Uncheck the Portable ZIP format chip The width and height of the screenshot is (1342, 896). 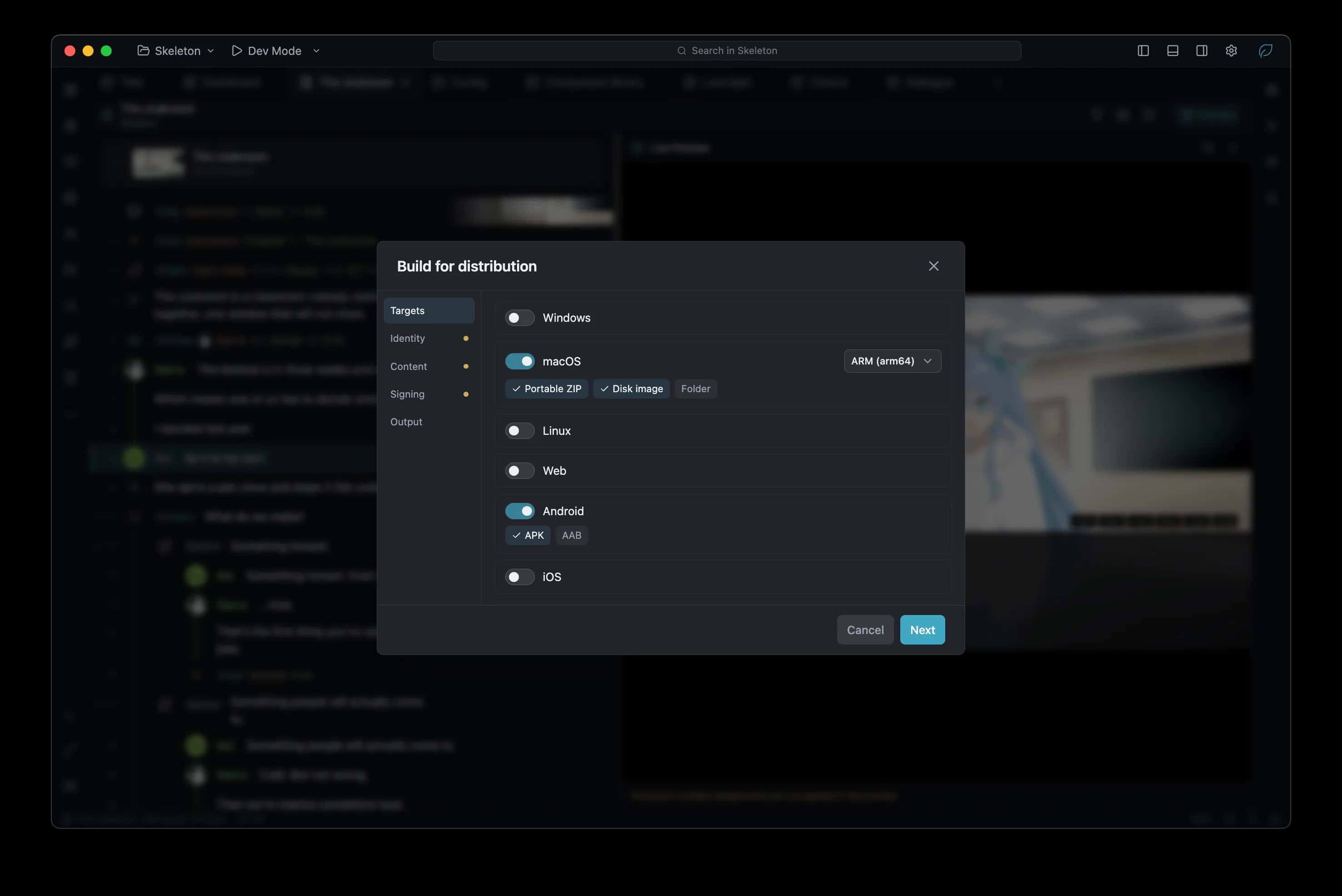547,389
